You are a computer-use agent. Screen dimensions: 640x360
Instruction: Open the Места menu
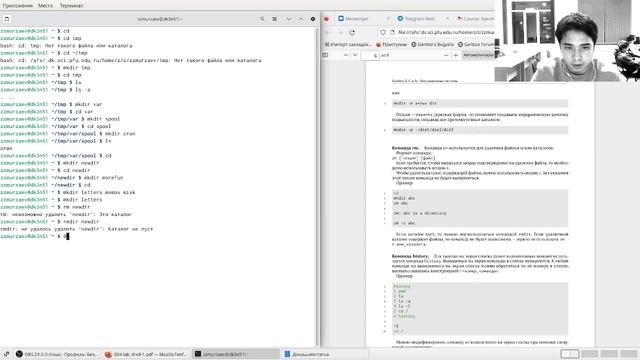pos(45,5)
